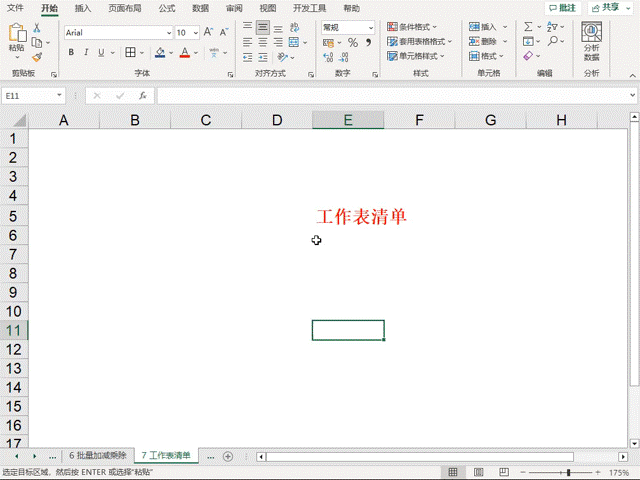640x480 pixels.
Task: Add a new sheet plus button
Action: 228,456
